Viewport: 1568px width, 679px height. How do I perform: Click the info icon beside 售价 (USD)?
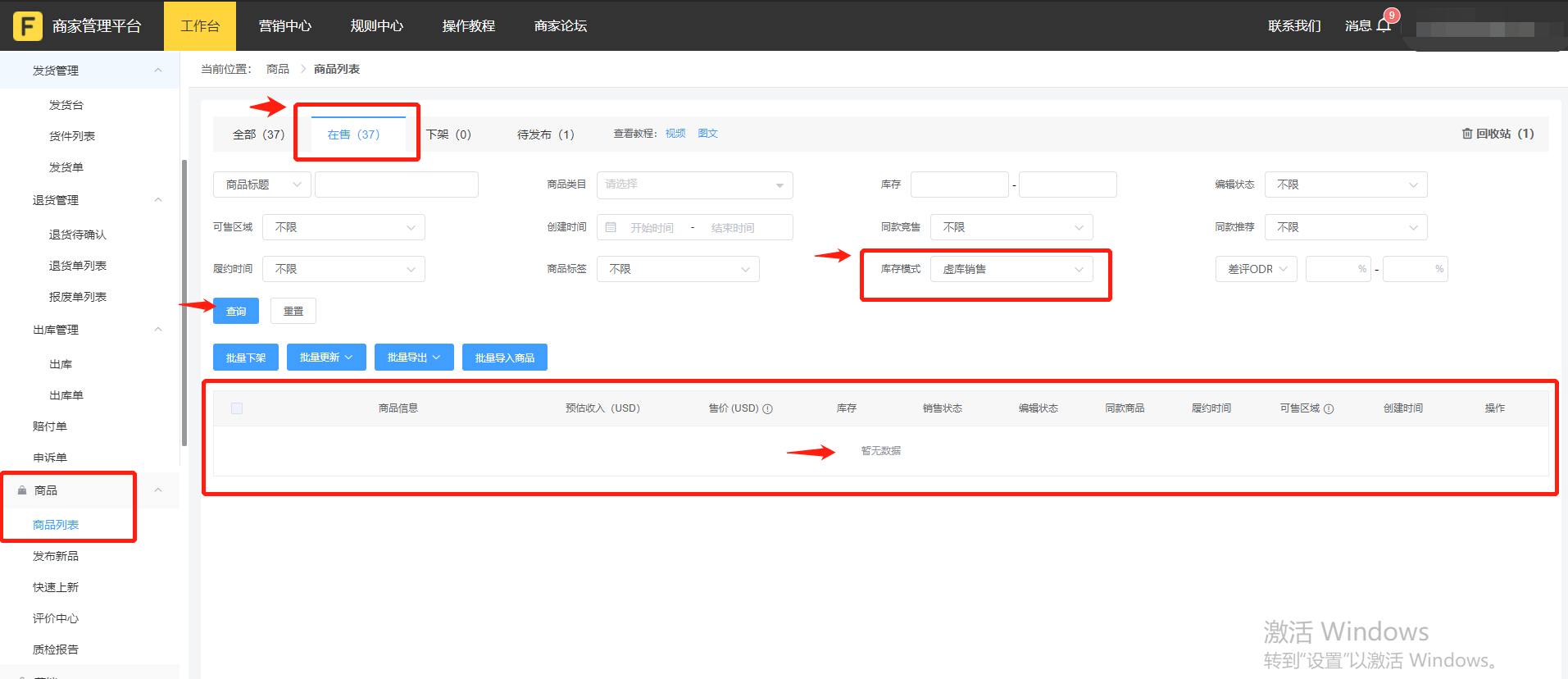coord(768,408)
